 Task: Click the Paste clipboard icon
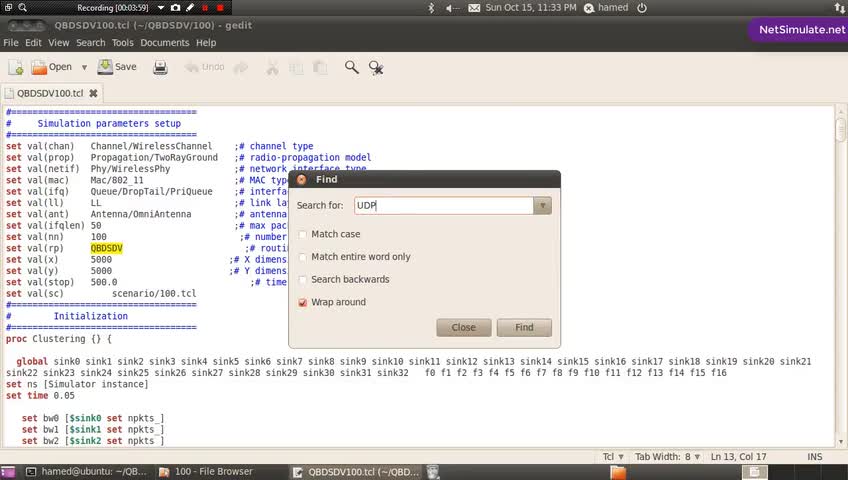coord(320,68)
